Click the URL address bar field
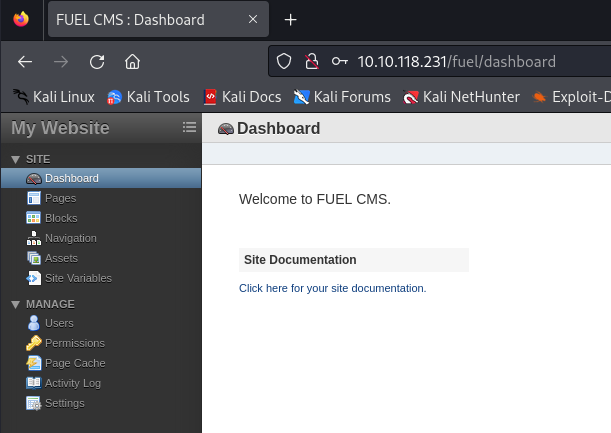 click(440, 61)
